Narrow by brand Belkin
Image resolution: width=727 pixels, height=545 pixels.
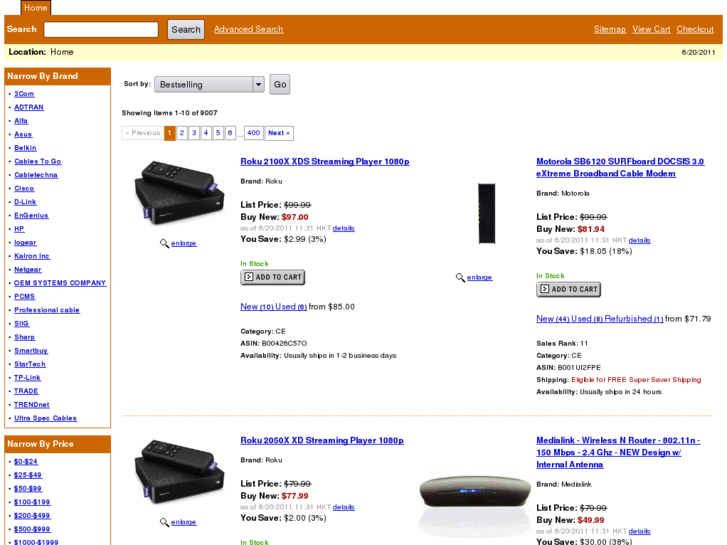tap(25, 147)
